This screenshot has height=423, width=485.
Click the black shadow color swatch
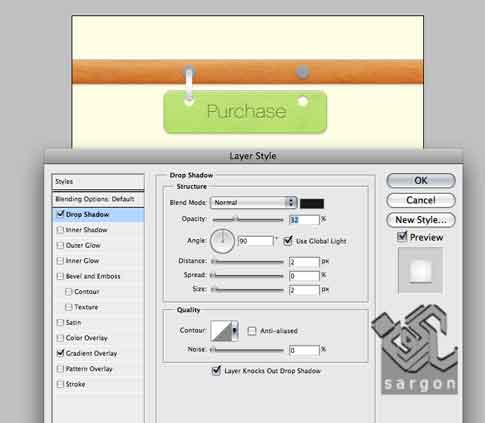(x=312, y=203)
